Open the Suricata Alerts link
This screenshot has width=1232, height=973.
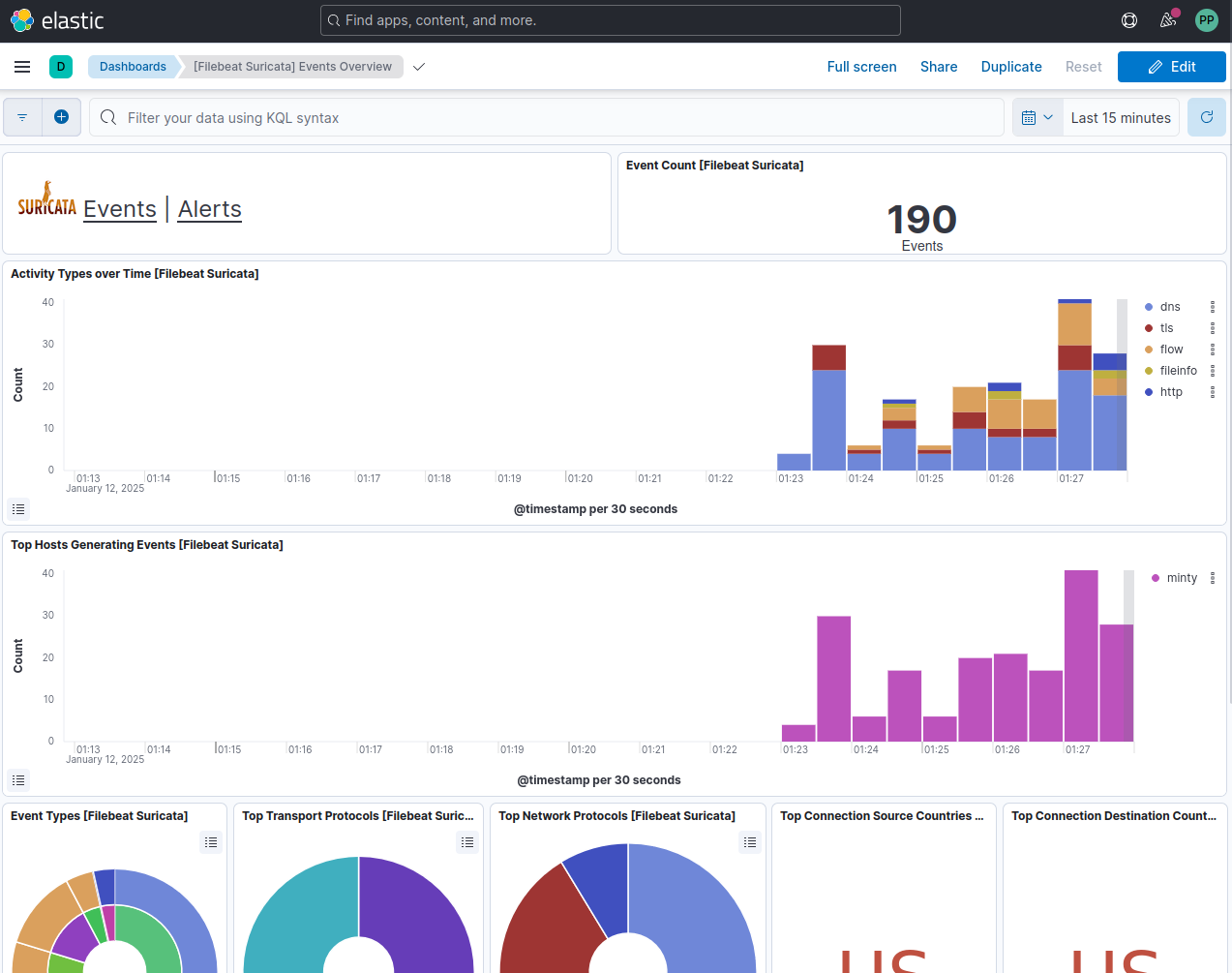point(210,209)
